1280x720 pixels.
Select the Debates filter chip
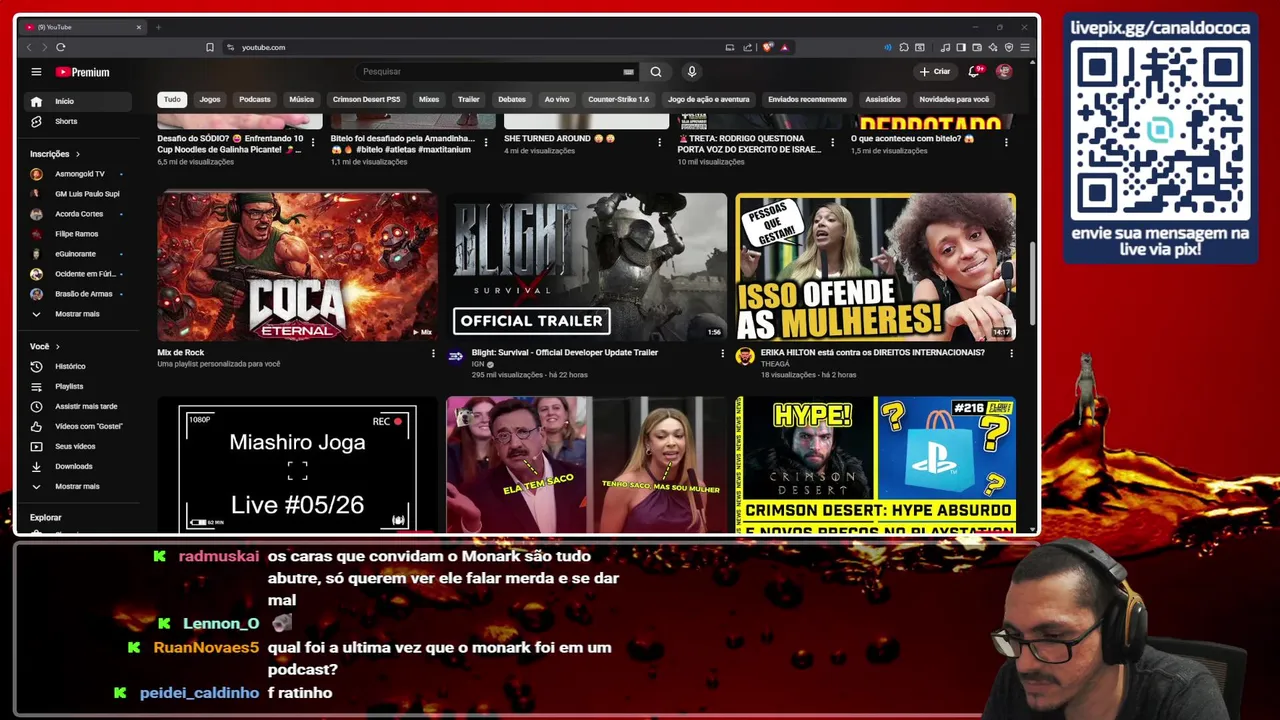[512, 99]
